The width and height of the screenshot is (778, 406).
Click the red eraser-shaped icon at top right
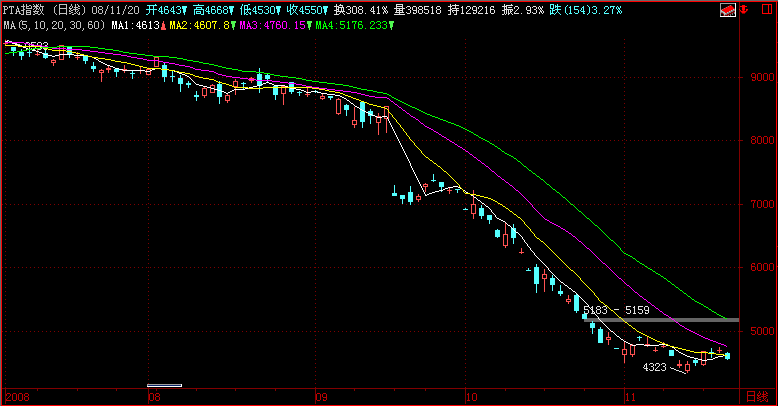tap(728, 10)
